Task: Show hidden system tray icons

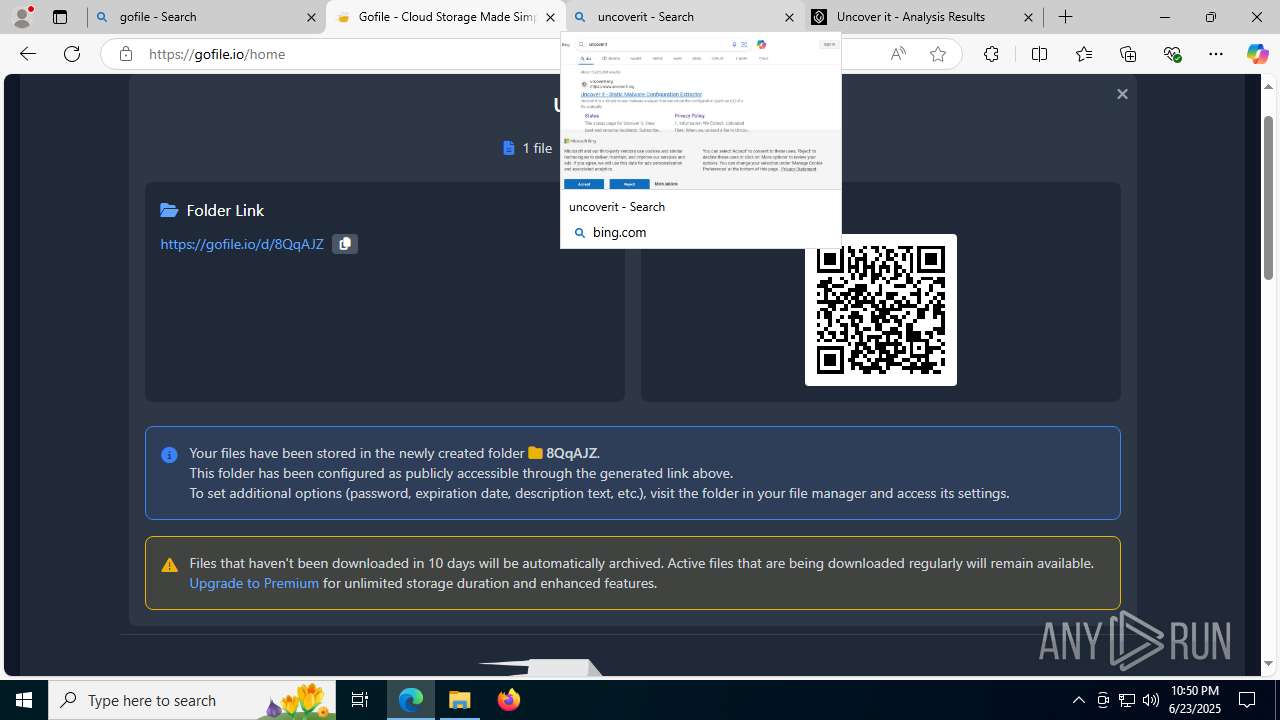Action: (x=1079, y=700)
